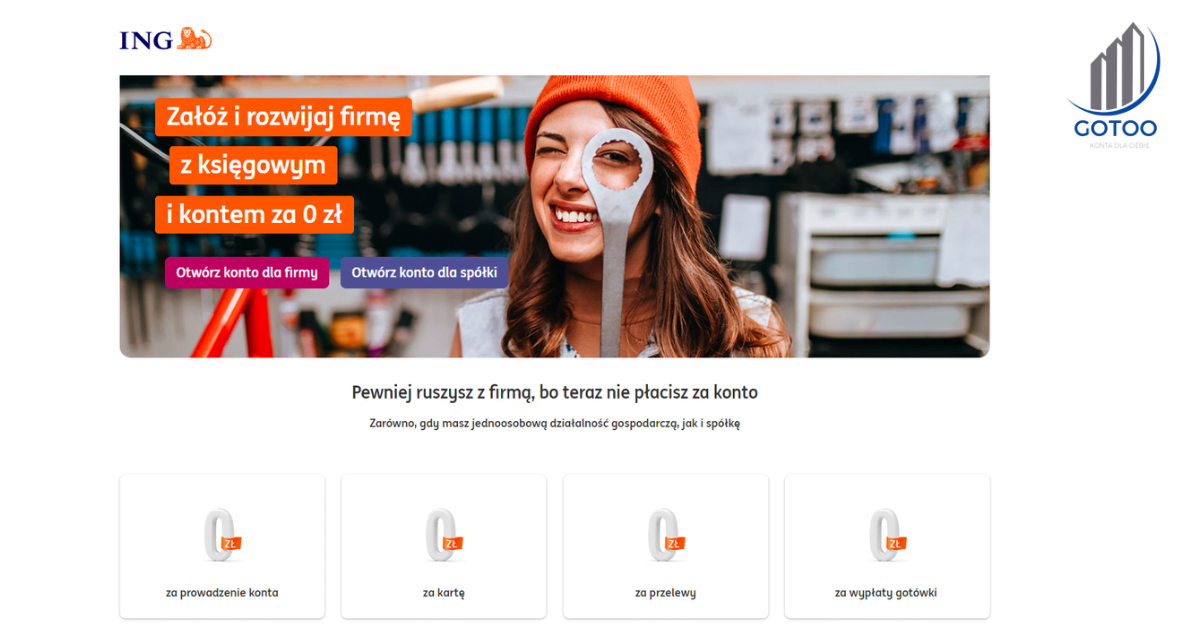
Task: Click the 0 zł icon for cash withdrawals
Action: (887, 535)
